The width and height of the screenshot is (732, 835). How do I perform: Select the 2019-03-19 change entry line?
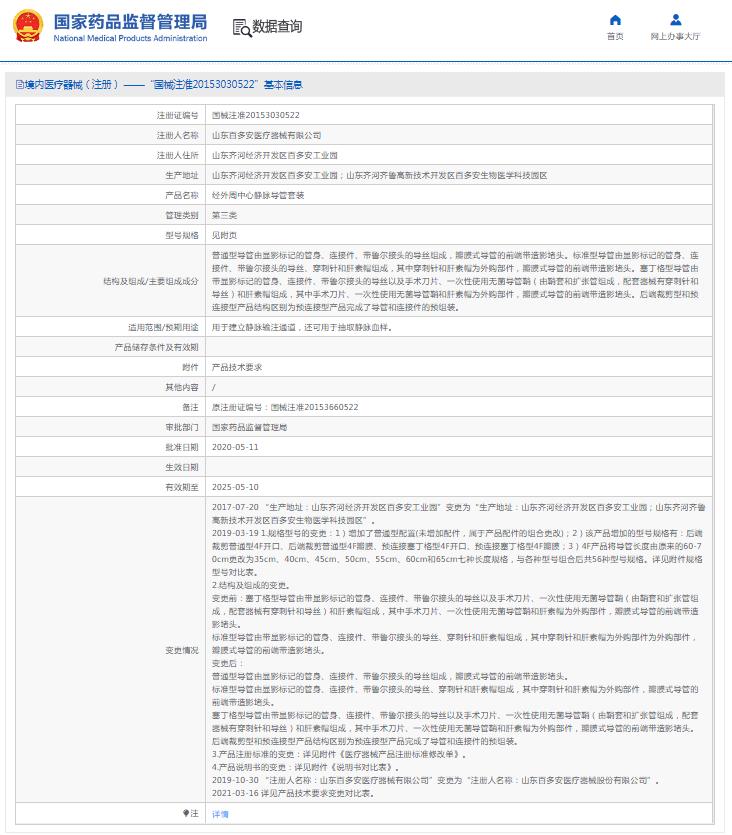tap(457, 553)
